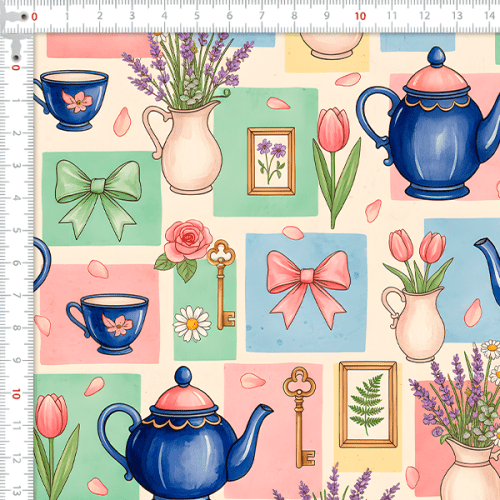Screen dimensions: 500x500
Task: Select the golden key on pink square
Action: click(300, 417)
